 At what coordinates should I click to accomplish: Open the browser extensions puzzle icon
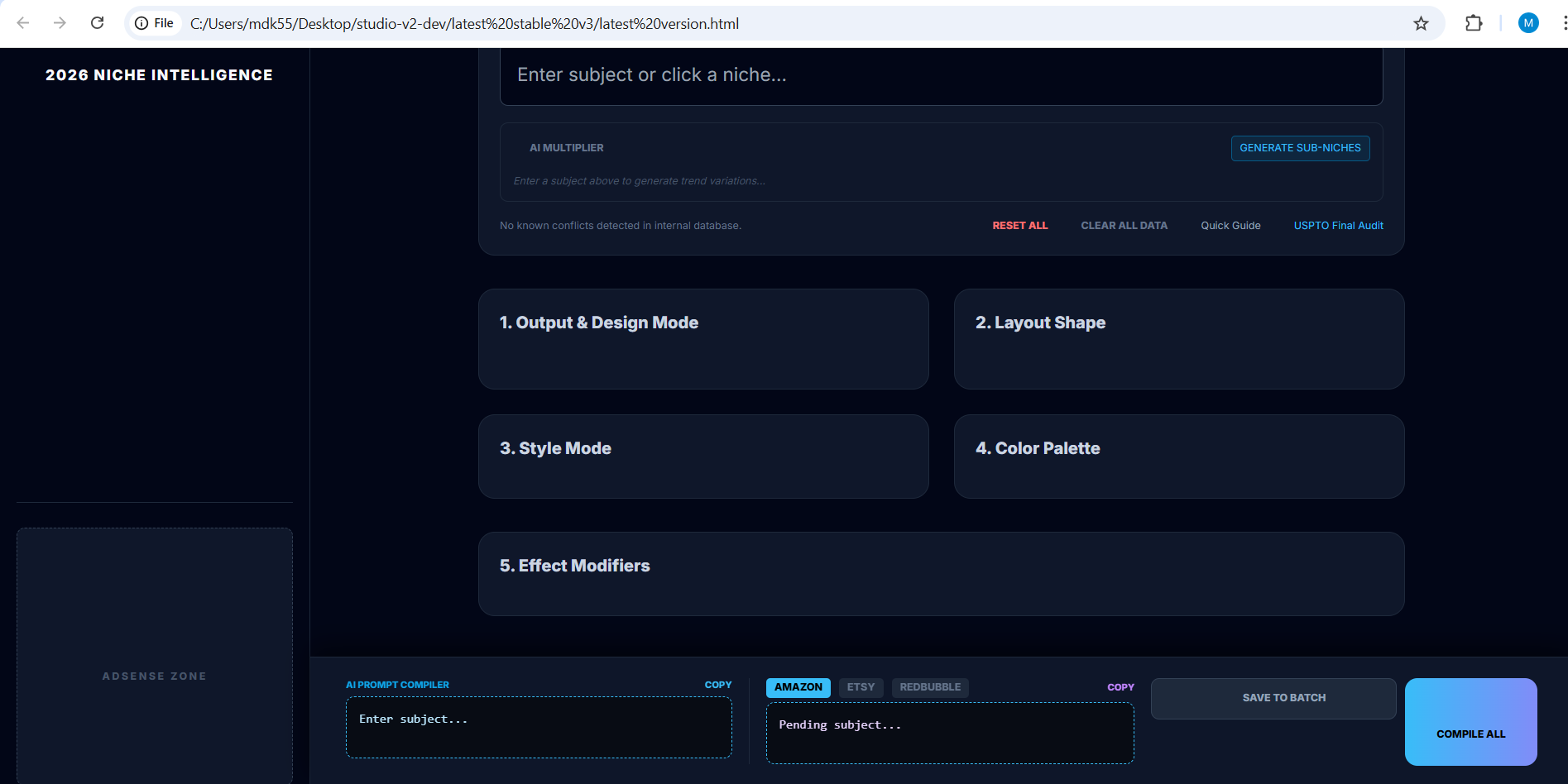coord(1474,23)
